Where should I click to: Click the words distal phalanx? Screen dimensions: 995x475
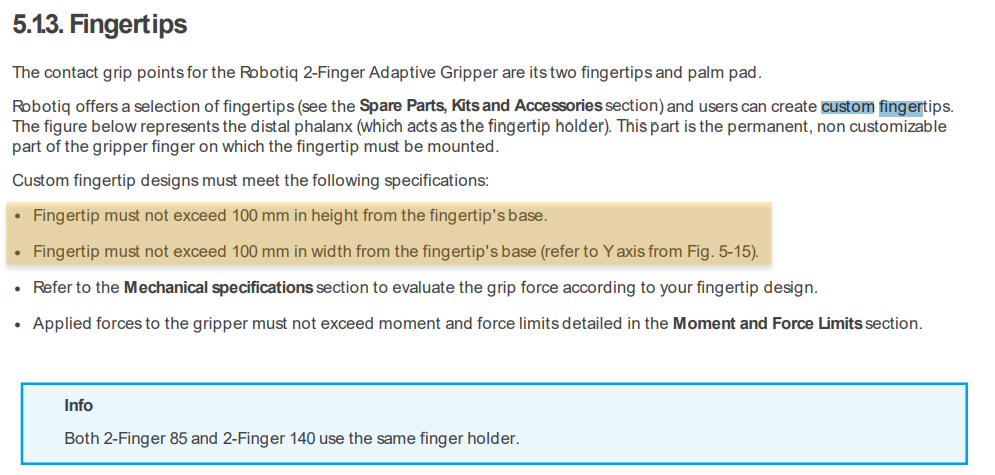click(x=304, y=126)
